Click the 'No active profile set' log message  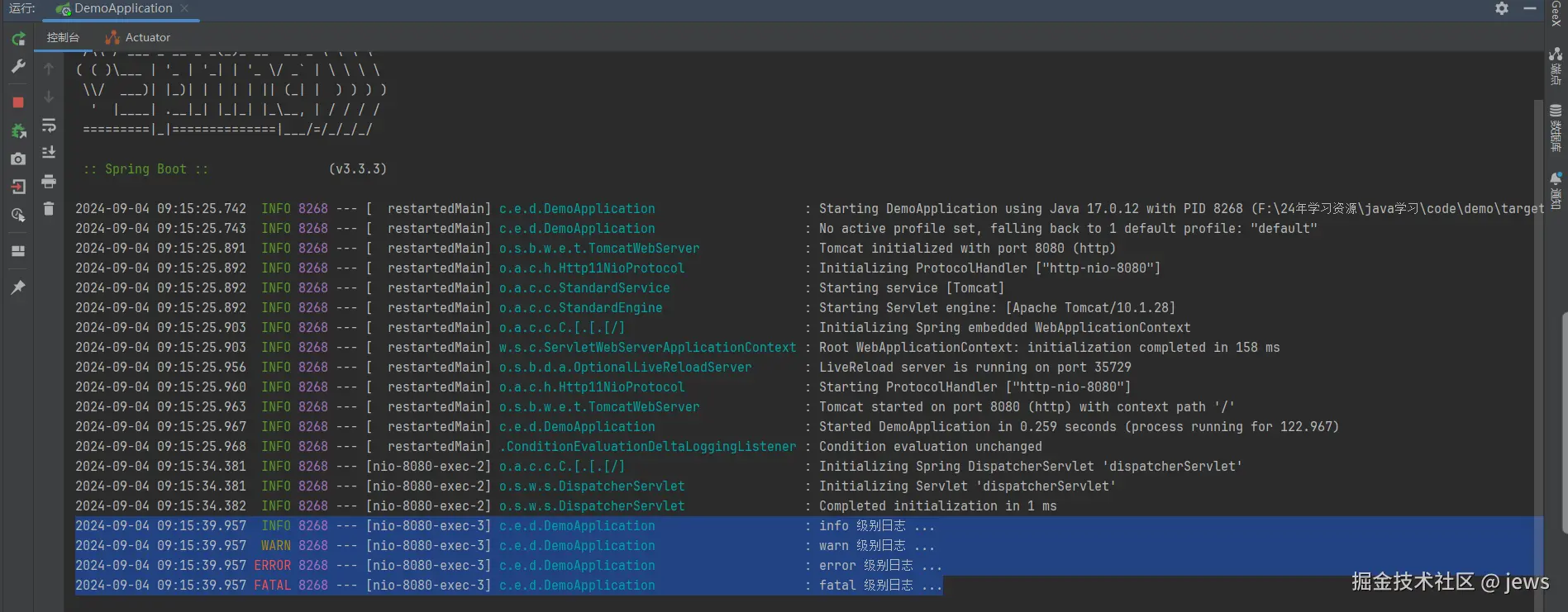pos(1068,229)
